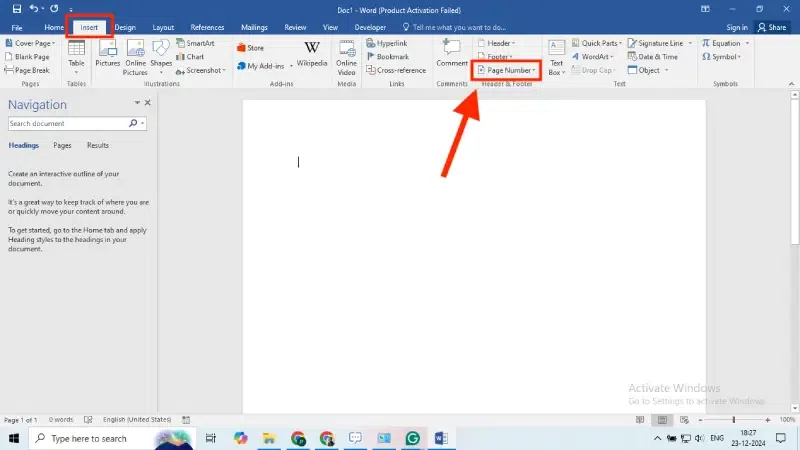Click the Redo/Repeat icon in the quick access toolbar
Viewport: 800px width, 450px height.
(54, 9)
